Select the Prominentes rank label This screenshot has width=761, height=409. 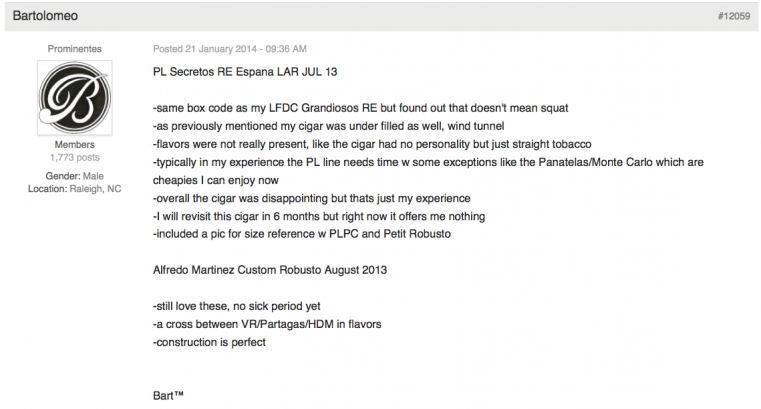75,49
